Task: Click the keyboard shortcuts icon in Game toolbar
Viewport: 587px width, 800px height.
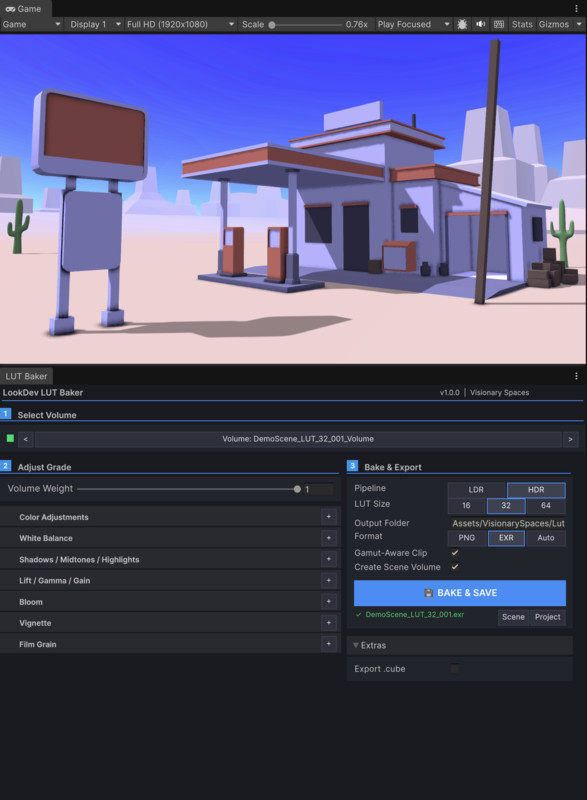Action: [499, 24]
